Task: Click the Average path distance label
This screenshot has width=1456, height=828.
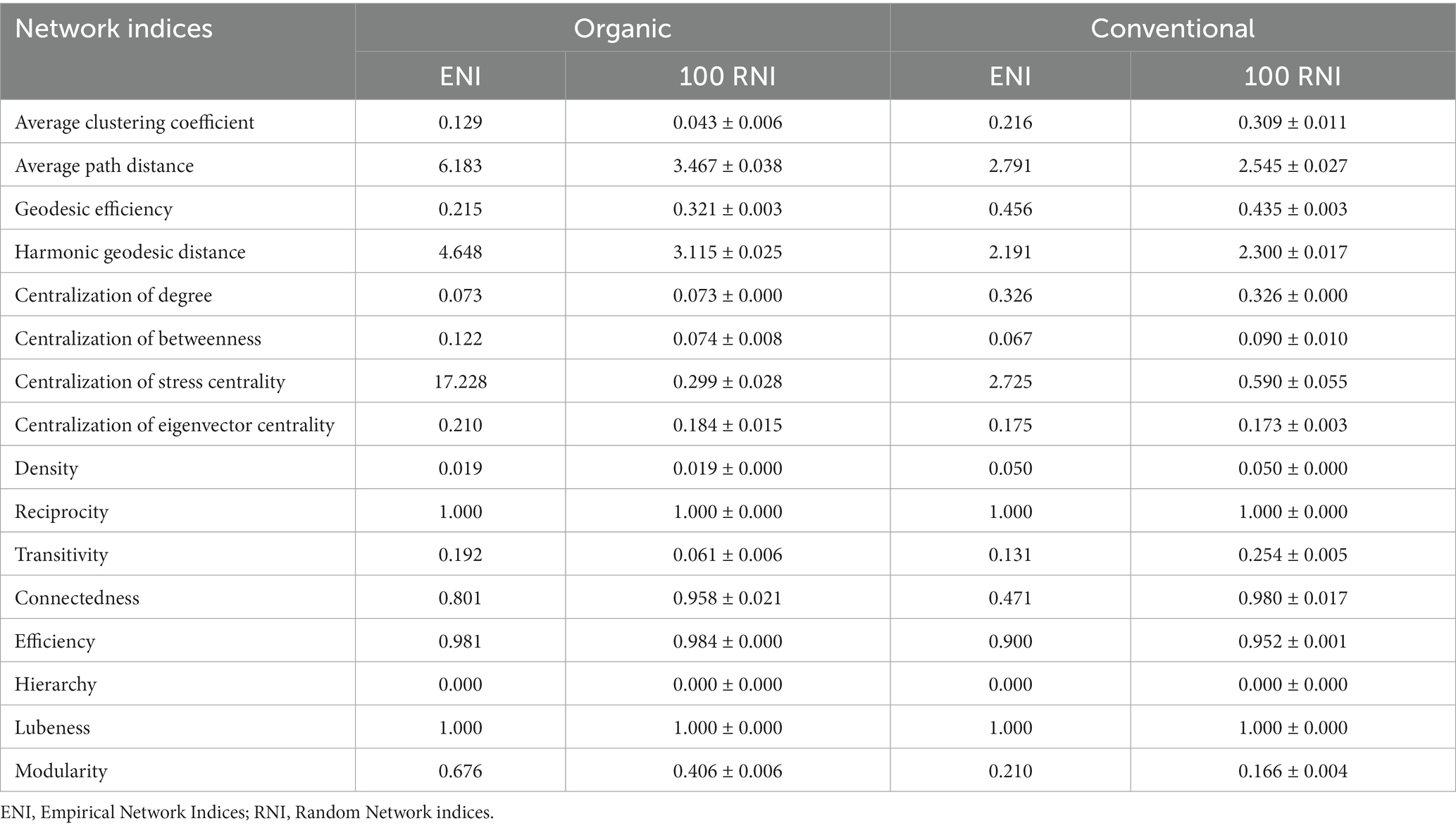Action: tap(104, 166)
